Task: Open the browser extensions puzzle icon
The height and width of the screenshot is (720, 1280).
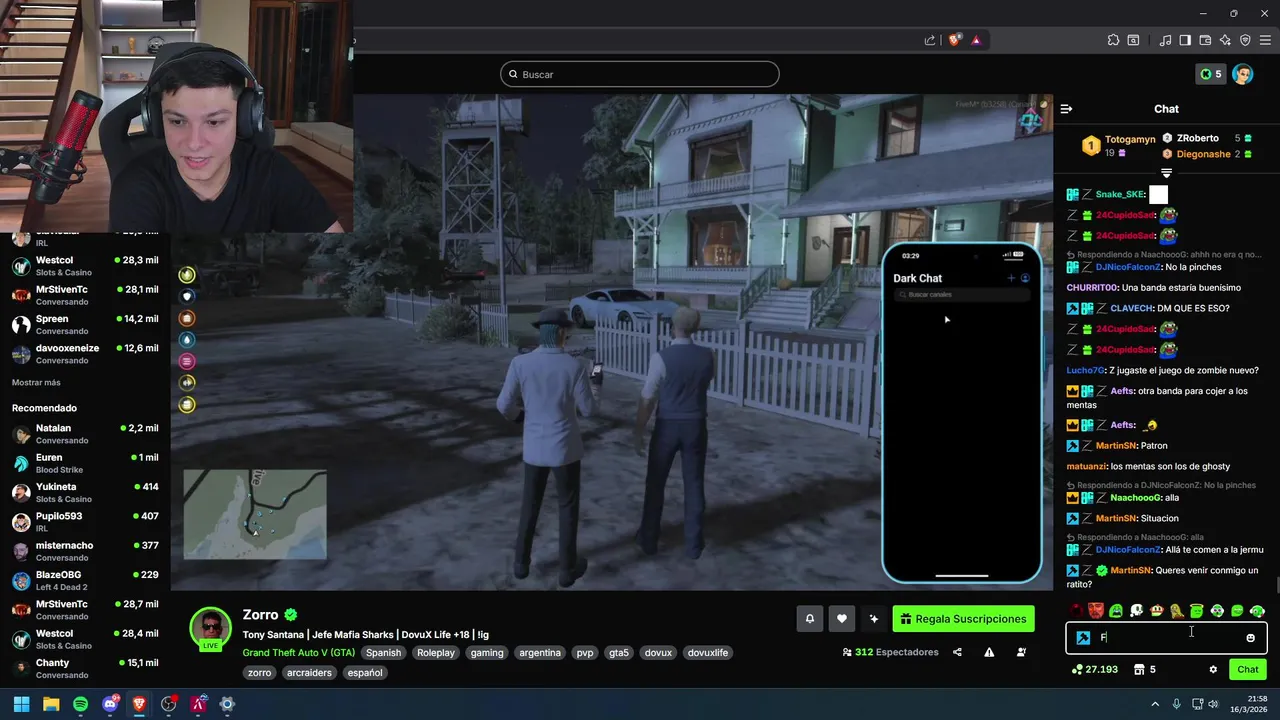Action: pos(1113,40)
